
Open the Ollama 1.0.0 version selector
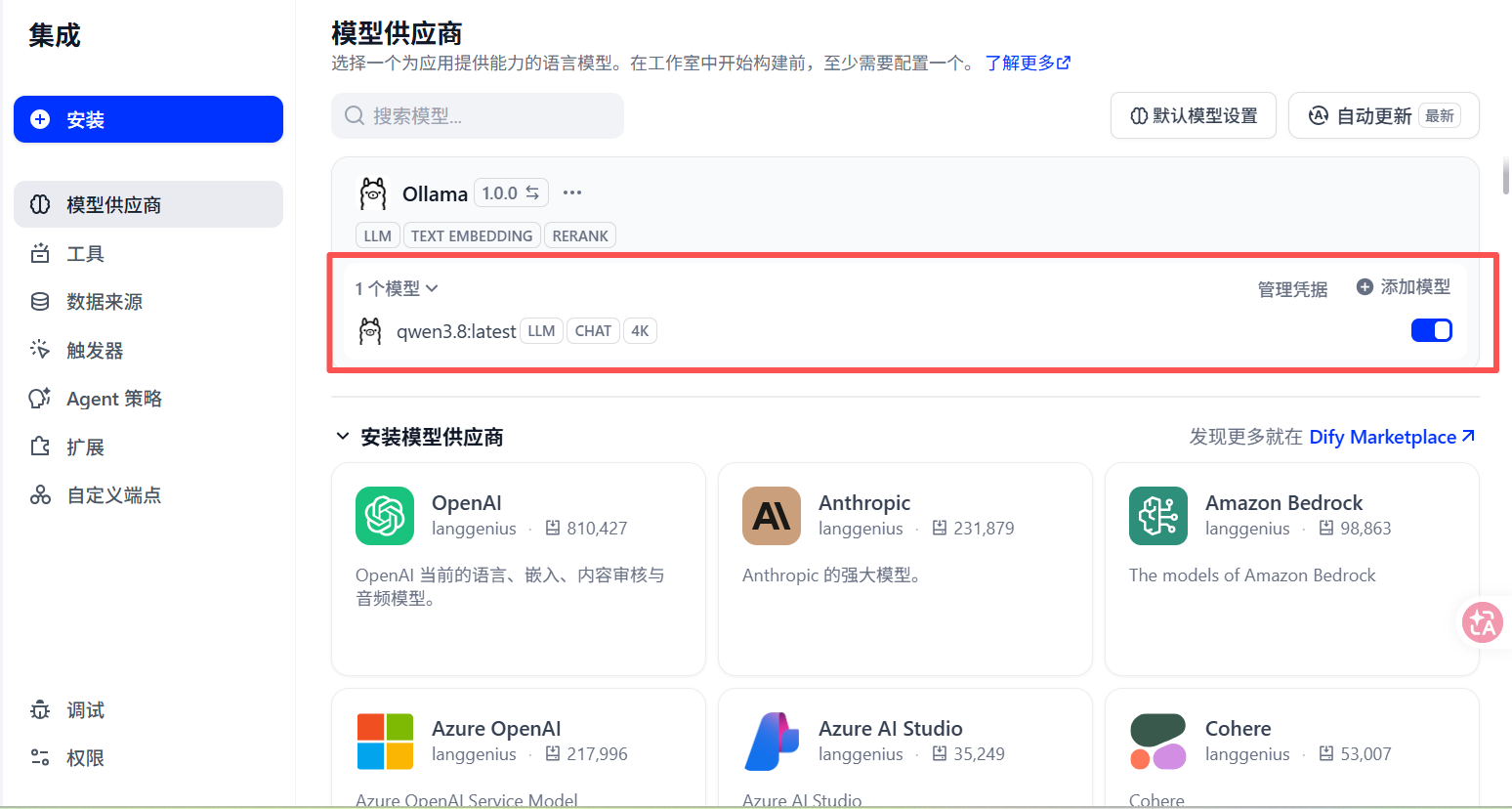click(x=511, y=192)
